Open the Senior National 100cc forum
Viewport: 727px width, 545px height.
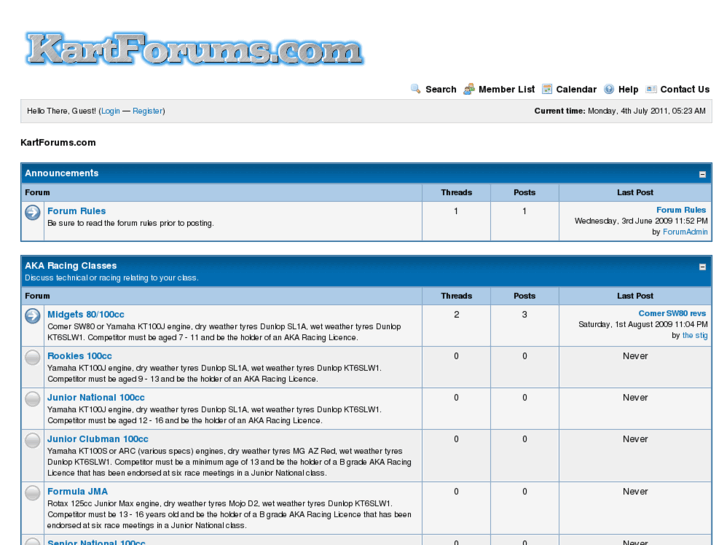click(x=96, y=542)
